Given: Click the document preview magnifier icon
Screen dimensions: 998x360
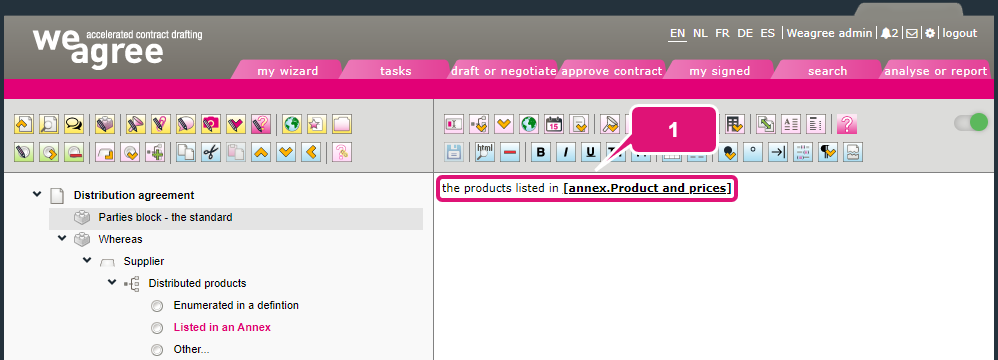Looking at the screenshot, I should (49, 124).
